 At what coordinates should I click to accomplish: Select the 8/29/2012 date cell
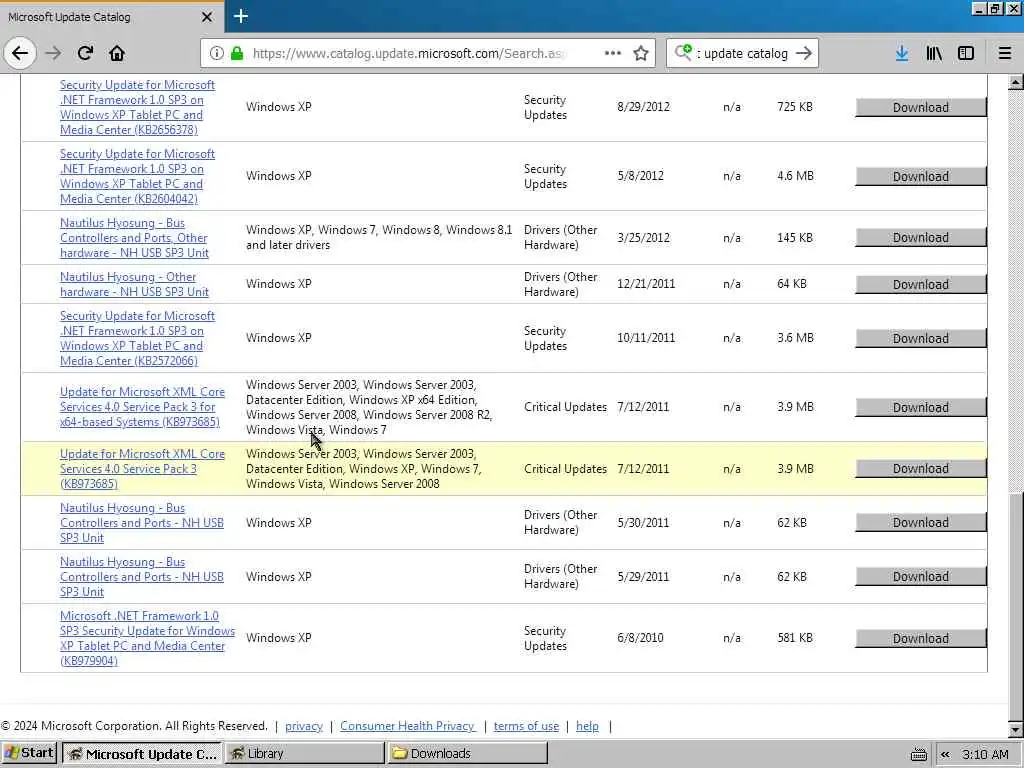pyautogui.click(x=643, y=107)
